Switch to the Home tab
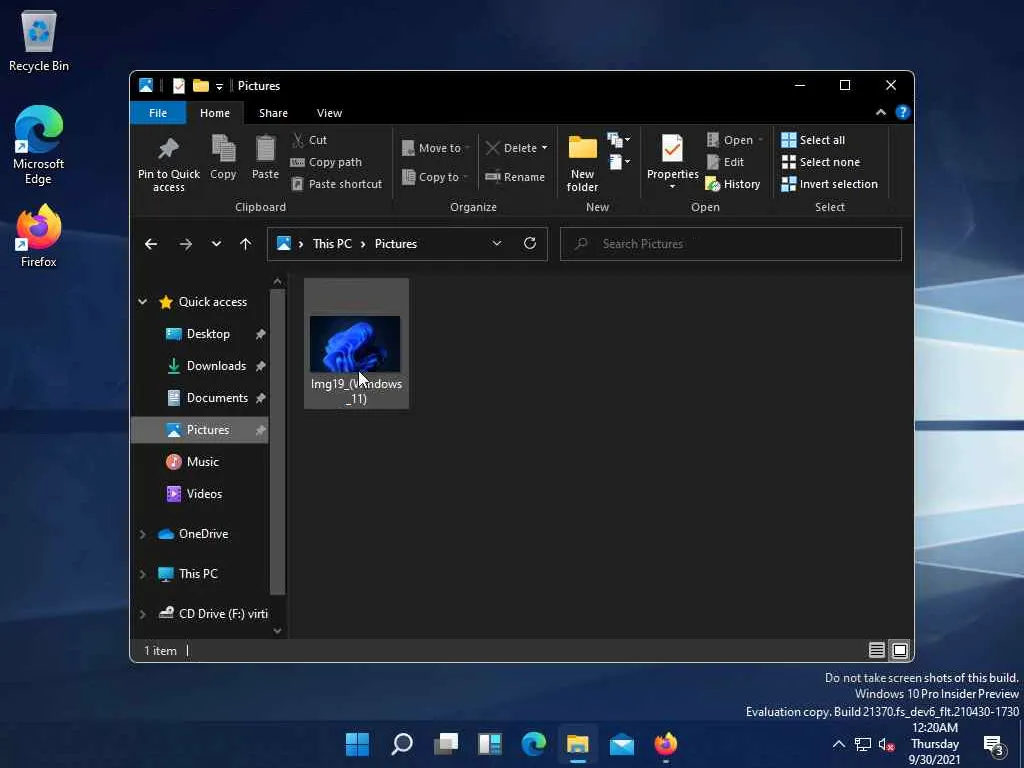The width and height of the screenshot is (1024, 768). click(x=215, y=113)
